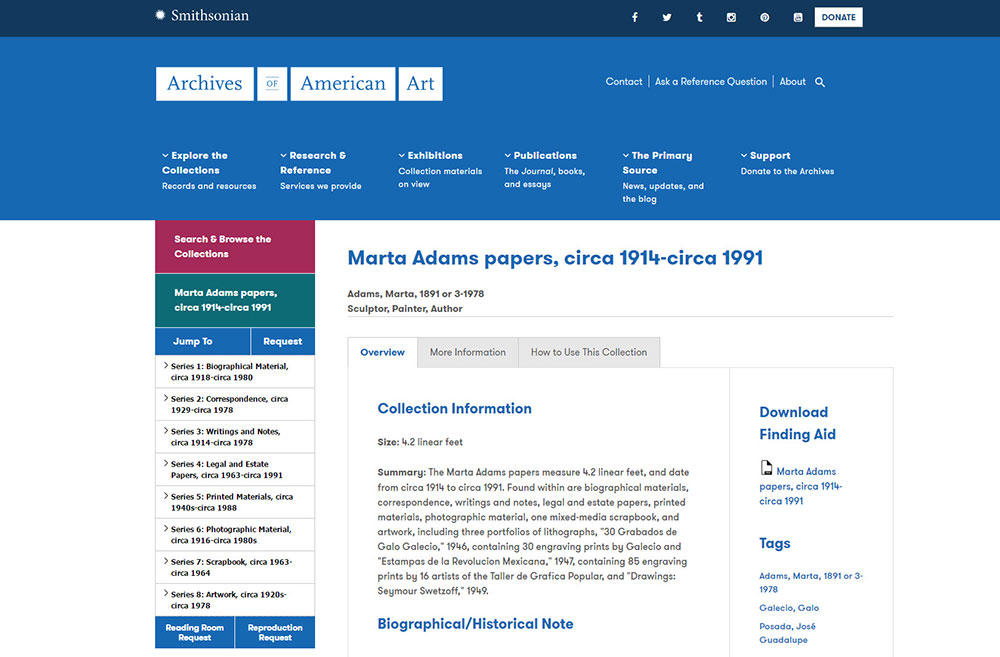The width and height of the screenshot is (1000, 657).
Task: Open the Smithsonian Facebook page icon
Action: point(635,17)
